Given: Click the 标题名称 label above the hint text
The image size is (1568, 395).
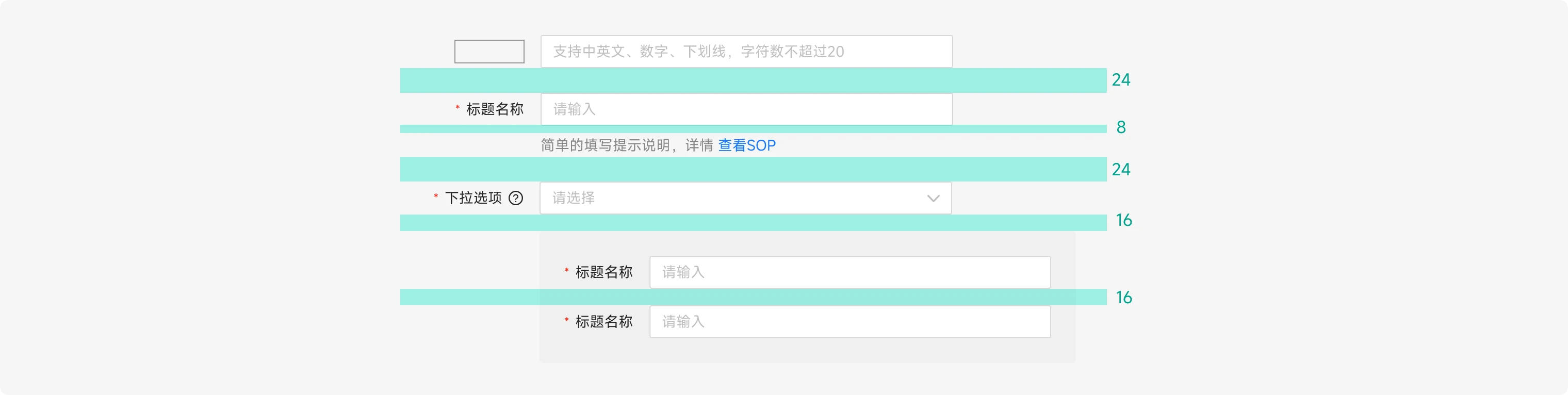Looking at the screenshot, I should coord(494,109).
